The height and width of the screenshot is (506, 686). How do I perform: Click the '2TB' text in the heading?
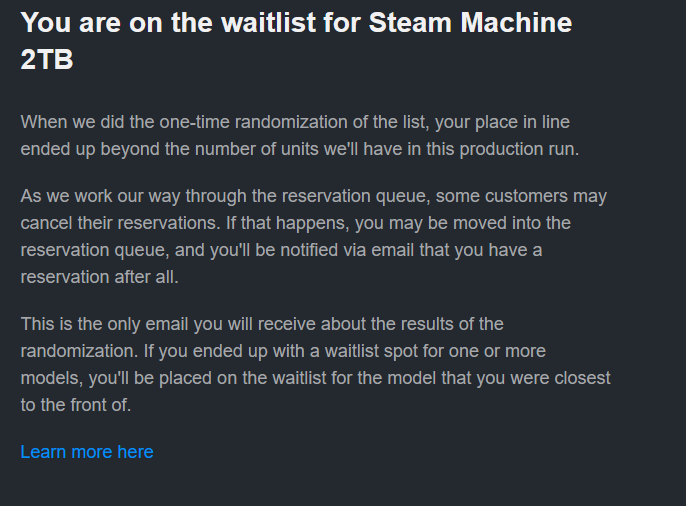(x=47, y=59)
